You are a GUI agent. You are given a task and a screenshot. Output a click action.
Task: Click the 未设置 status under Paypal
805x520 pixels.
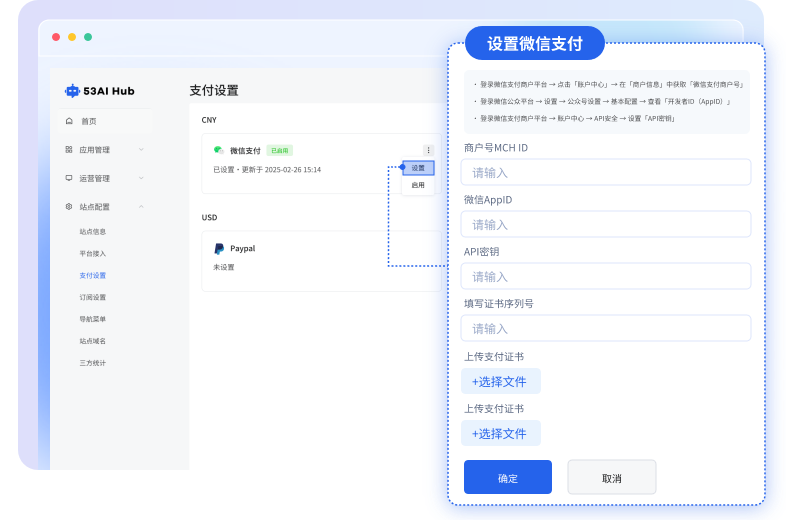tap(224, 267)
